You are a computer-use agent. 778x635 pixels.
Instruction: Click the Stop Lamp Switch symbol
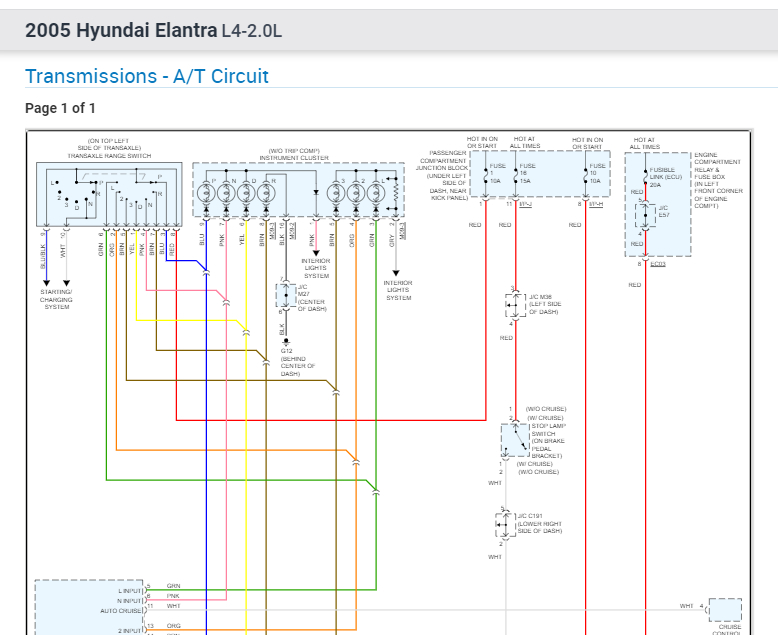(x=514, y=439)
